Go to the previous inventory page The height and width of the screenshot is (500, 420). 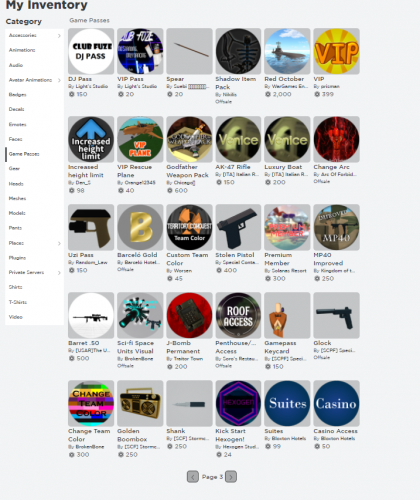193,477
